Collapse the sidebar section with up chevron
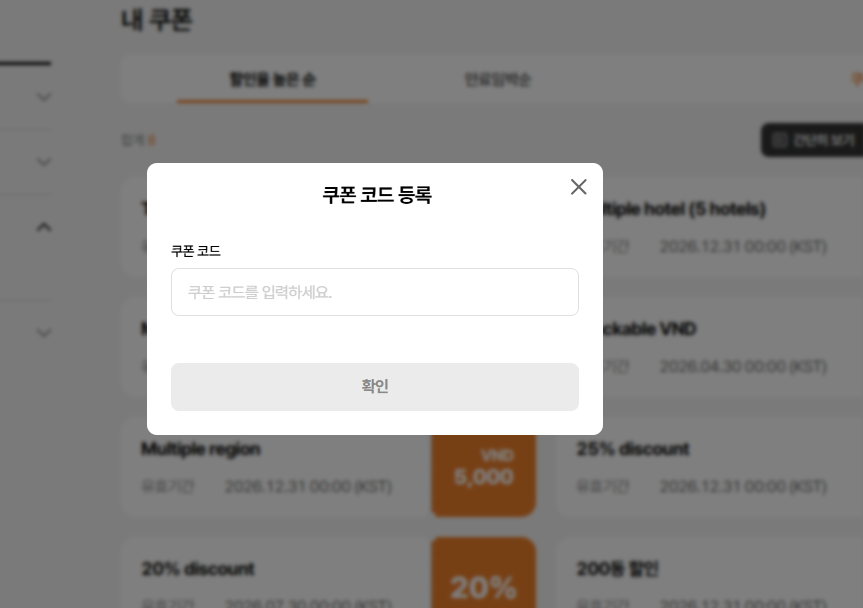This screenshot has width=863, height=608. tap(43, 227)
